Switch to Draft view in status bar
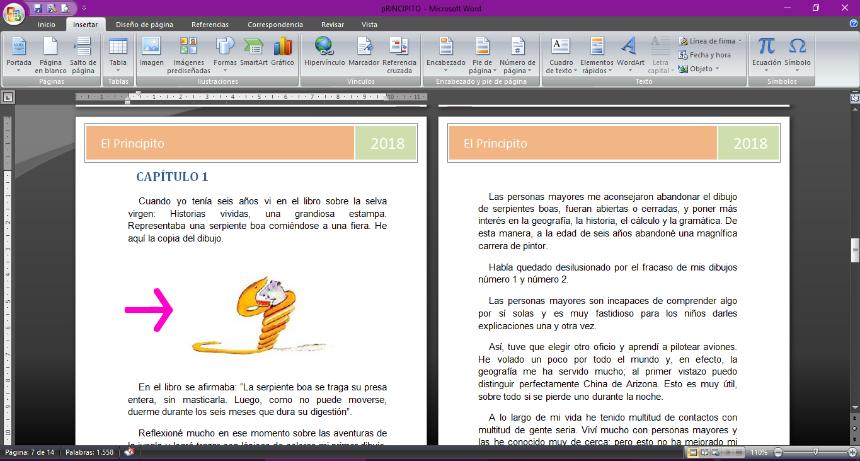860x461 pixels. pos(739,453)
